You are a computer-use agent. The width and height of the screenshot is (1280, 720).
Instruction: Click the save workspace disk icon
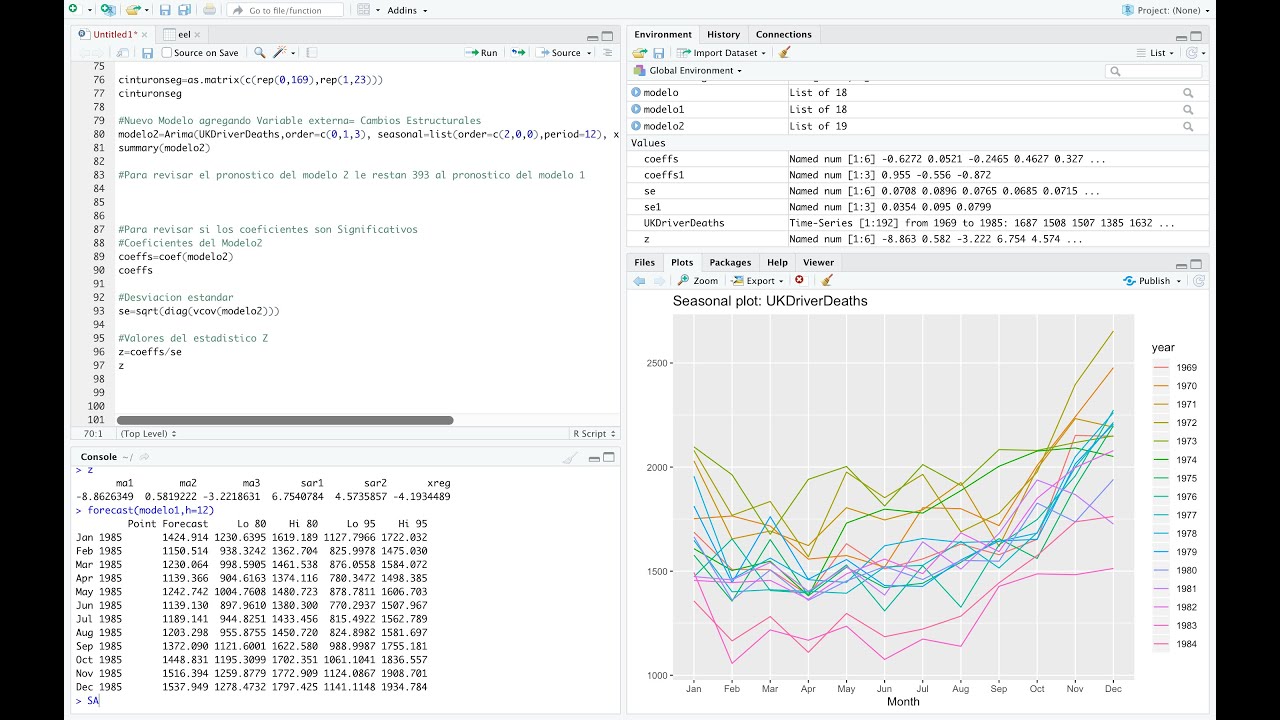[659, 52]
